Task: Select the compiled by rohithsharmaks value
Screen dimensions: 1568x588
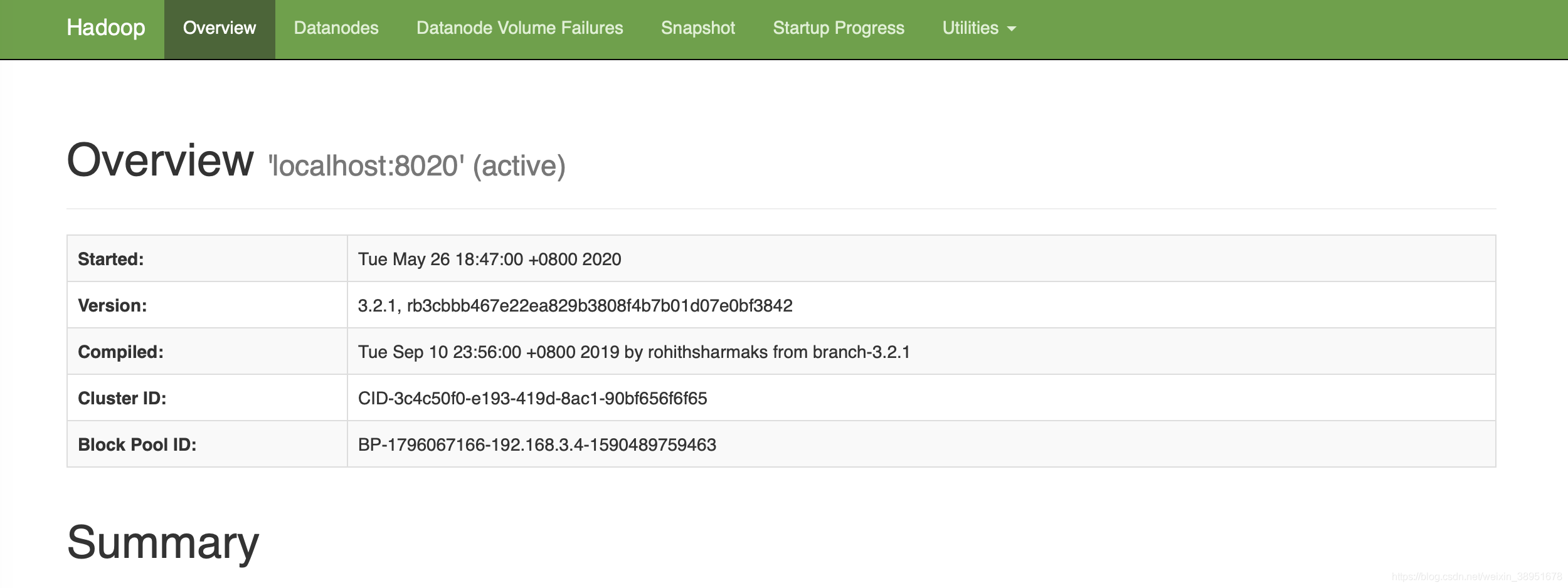Action: pyautogui.click(x=633, y=352)
